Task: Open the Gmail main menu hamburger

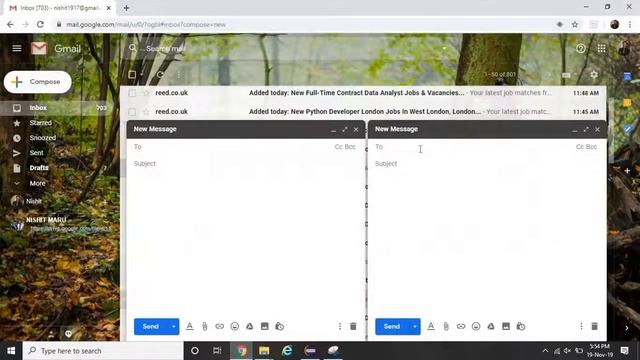Action: pos(17,49)
